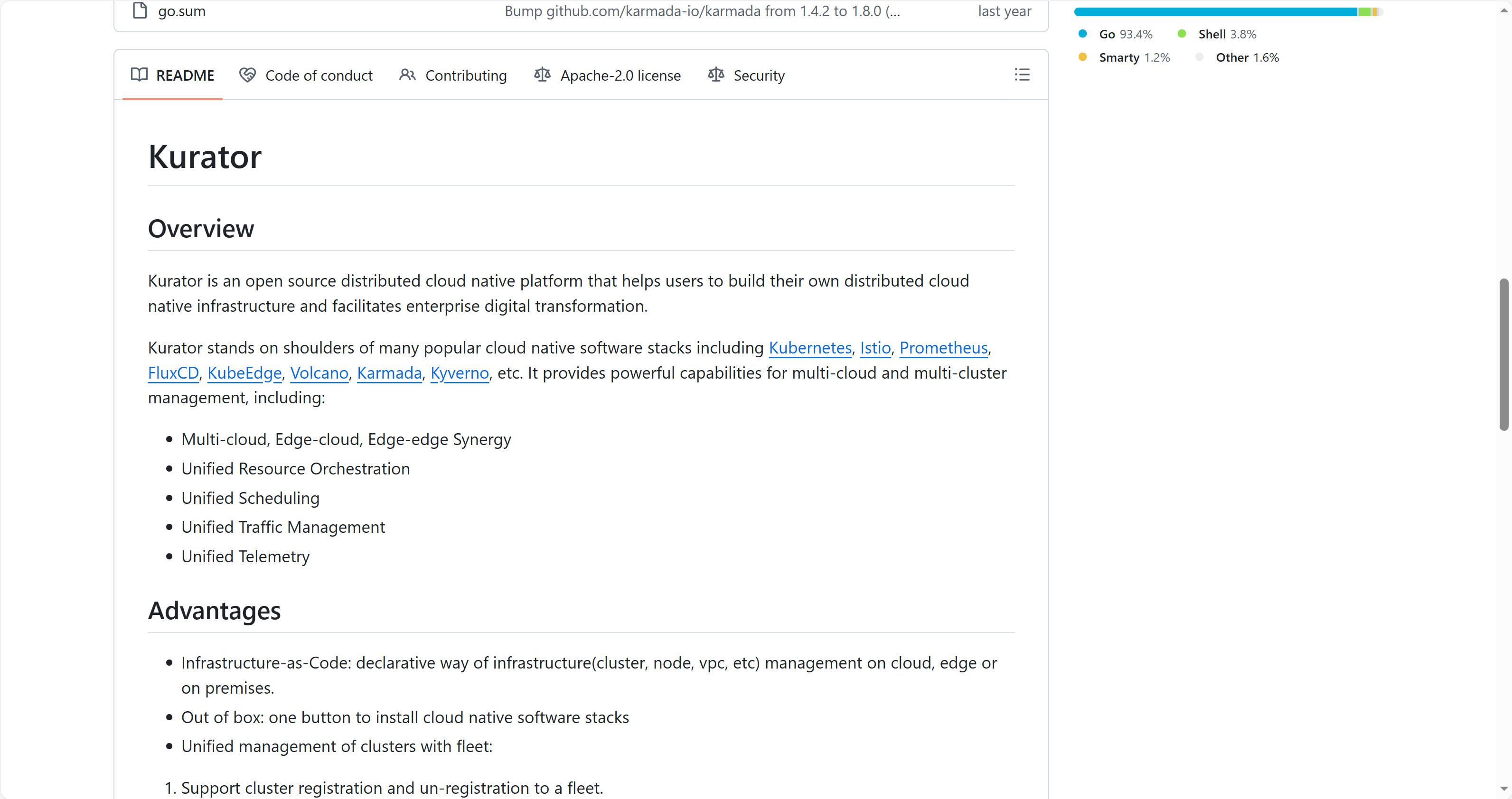Click the Apache-2.0 license scale icon
This screenshot has height=799, width=1512.
click(542, 74)
